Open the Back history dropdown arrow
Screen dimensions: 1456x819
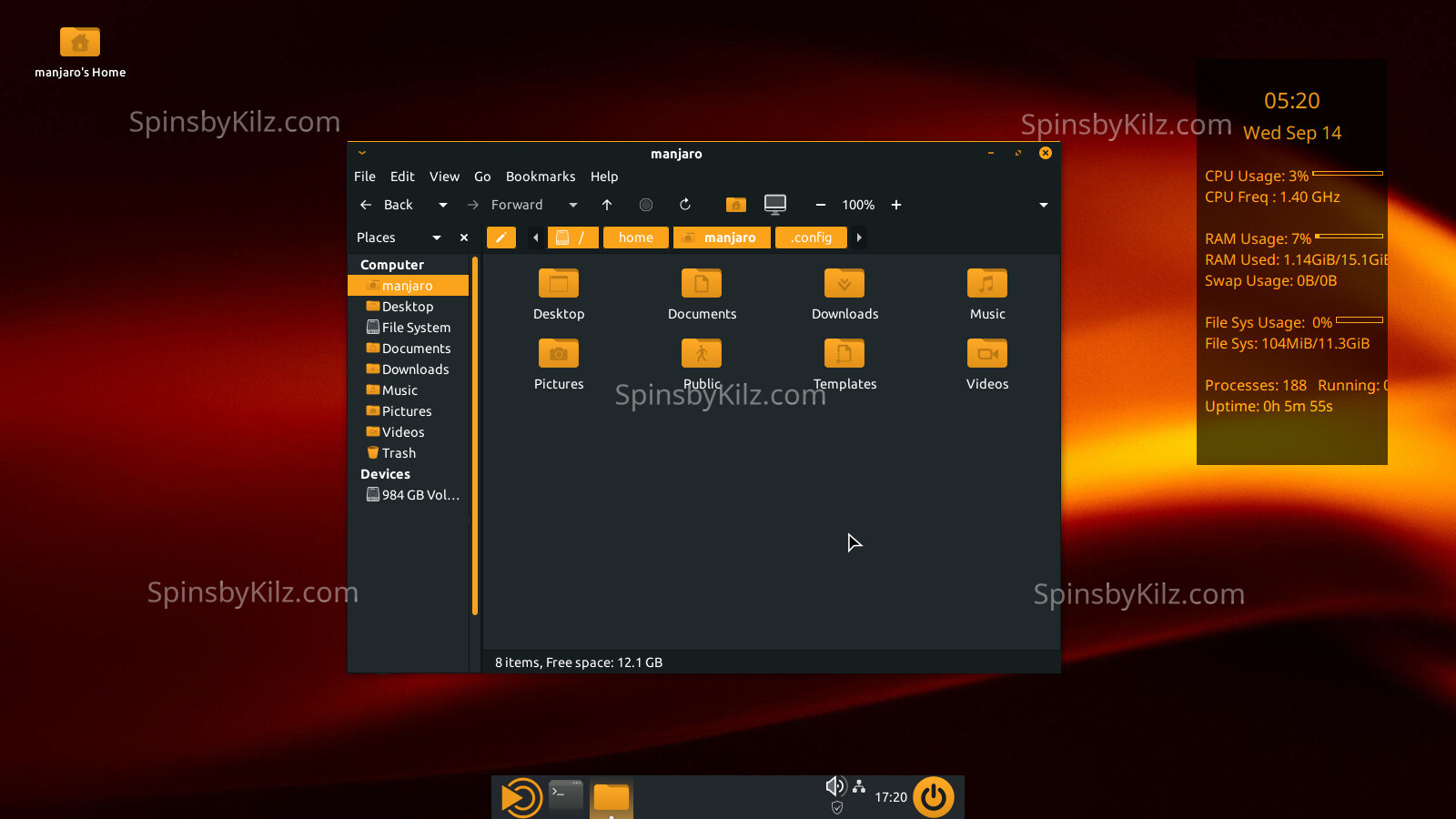pyautogui.click(x=443, y=205)
